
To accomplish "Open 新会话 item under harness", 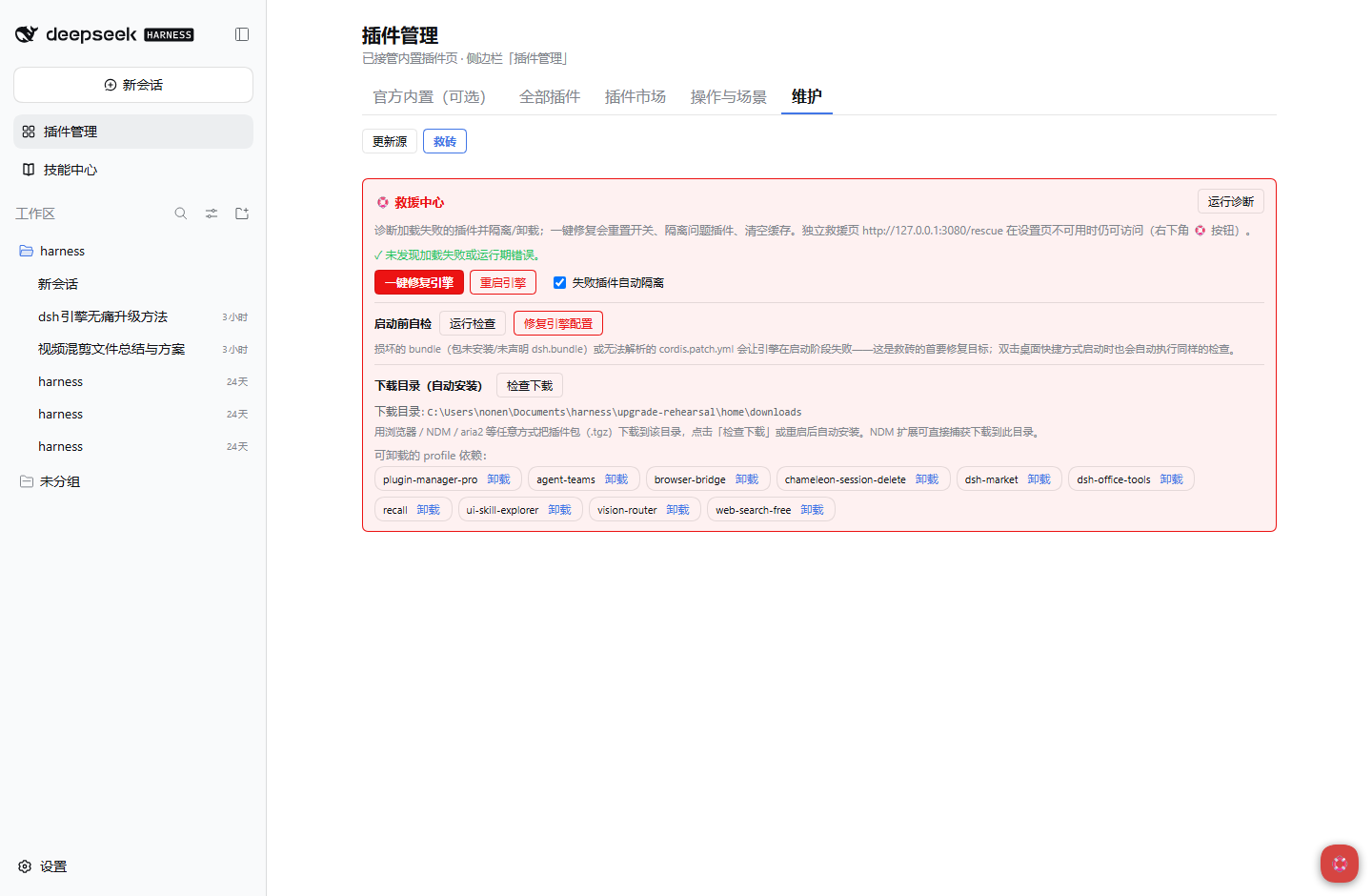I will [133, 284].
